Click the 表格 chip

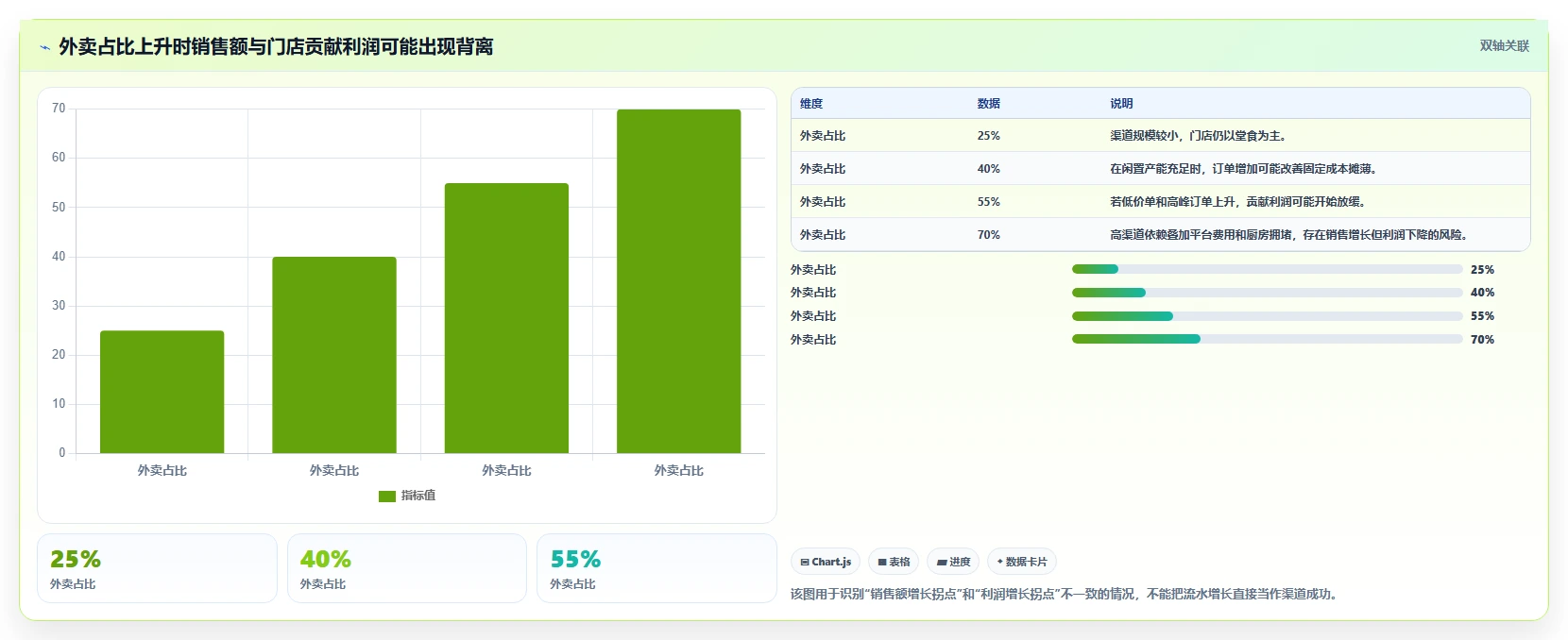(894, 562)
